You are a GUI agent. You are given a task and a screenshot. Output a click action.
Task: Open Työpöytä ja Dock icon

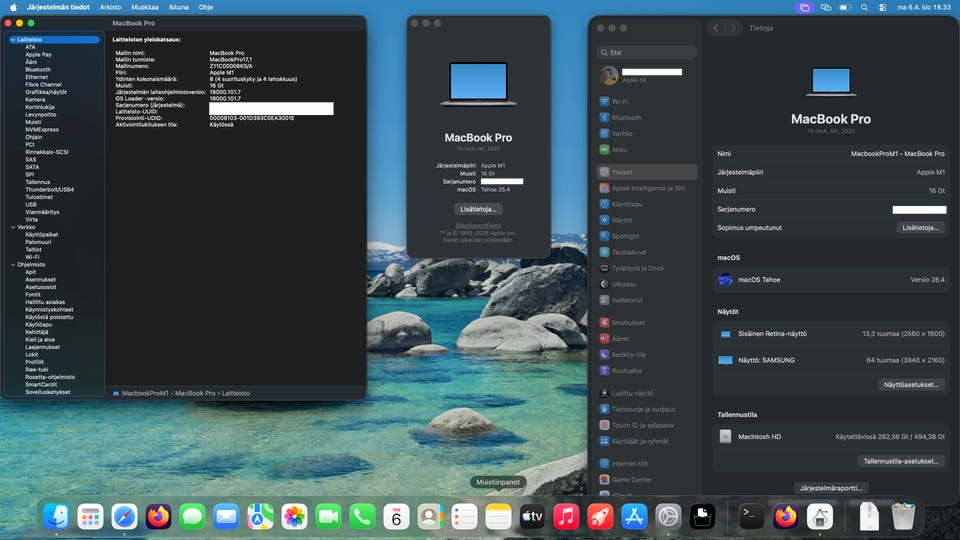(x=604, y=268)
